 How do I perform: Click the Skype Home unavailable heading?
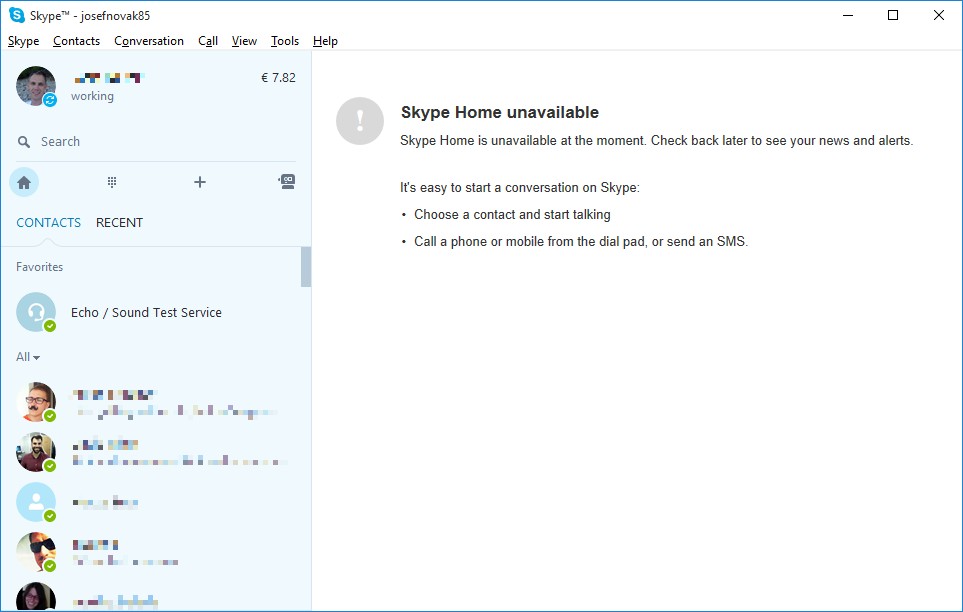click(x=500, y=112)
